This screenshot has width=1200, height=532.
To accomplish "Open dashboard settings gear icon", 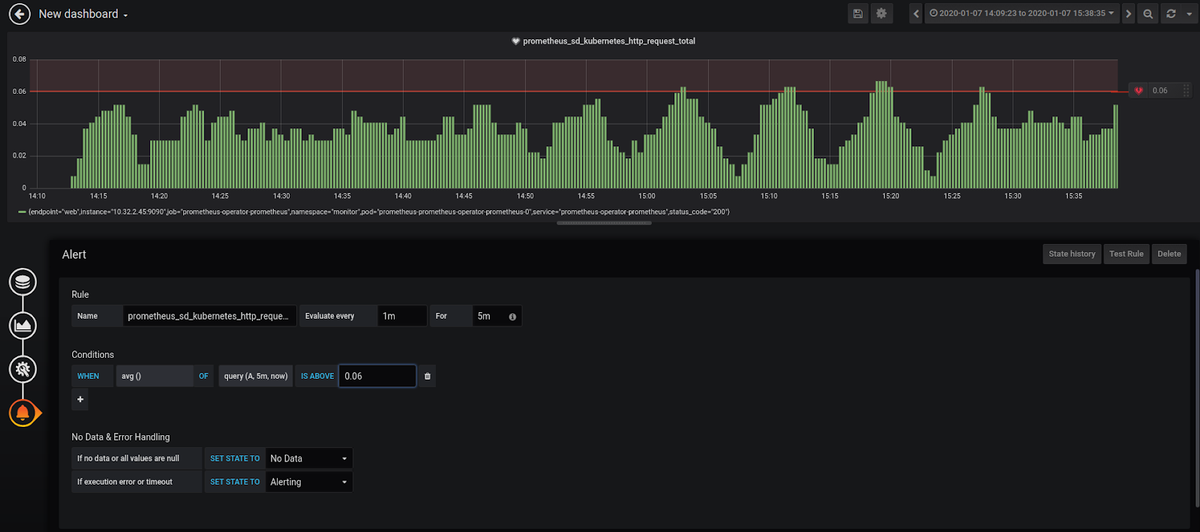I will click(x=881, y=14).
